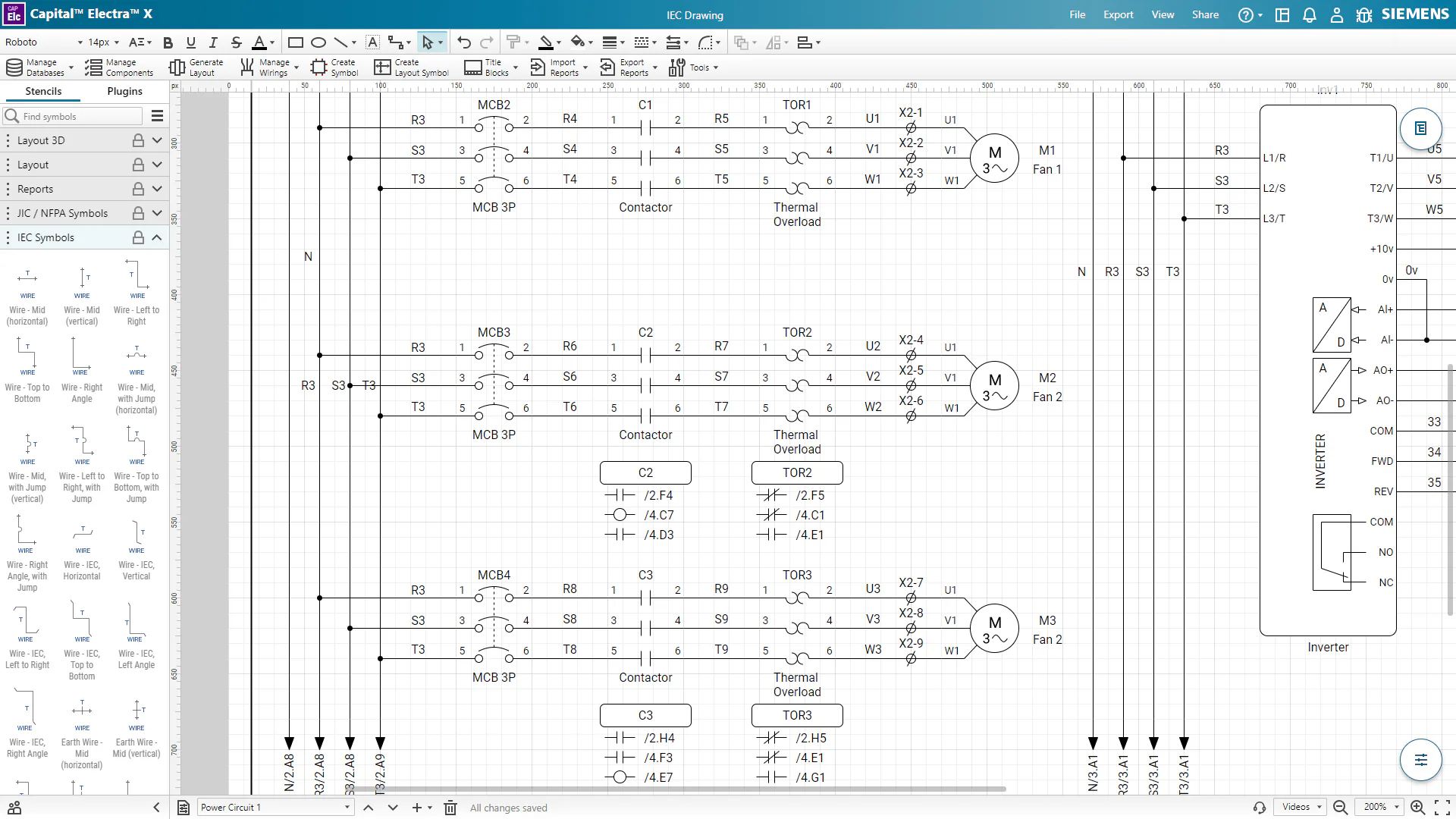Click the Create Symbol button
The width and height of the screenshot is (1456, 819).
[334, 67]
